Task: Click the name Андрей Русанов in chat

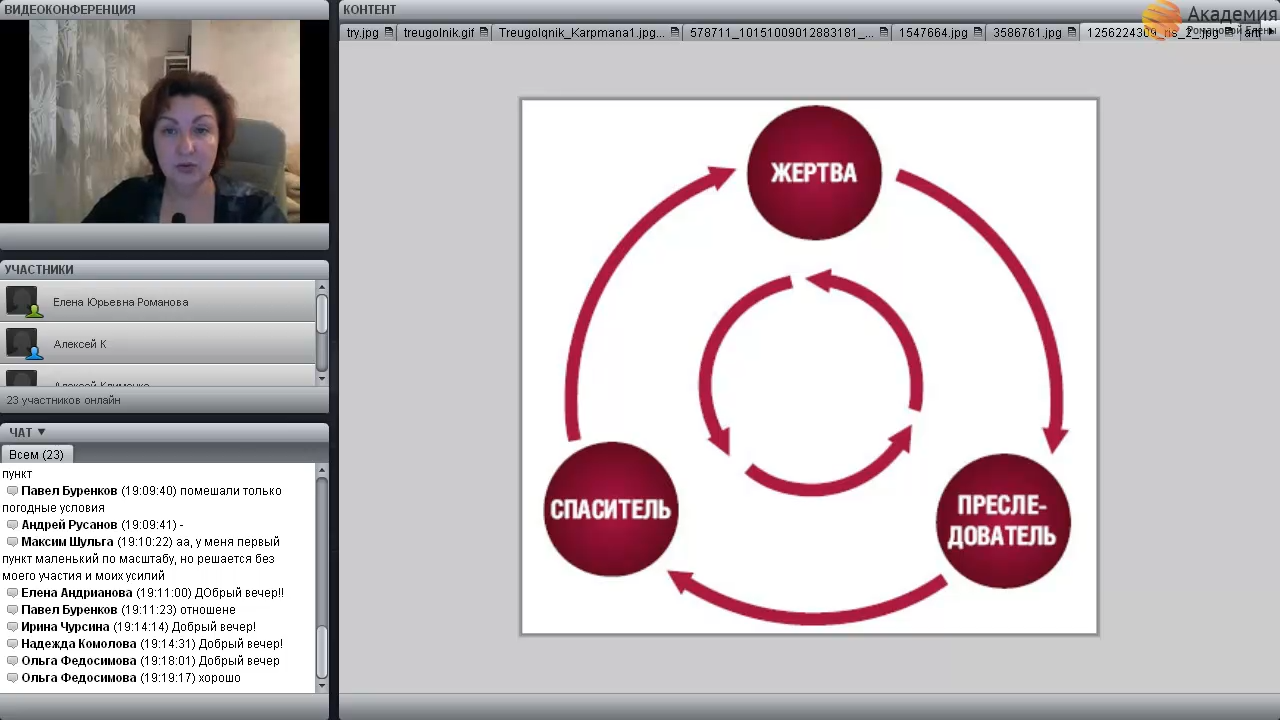Action: point(69,525)
